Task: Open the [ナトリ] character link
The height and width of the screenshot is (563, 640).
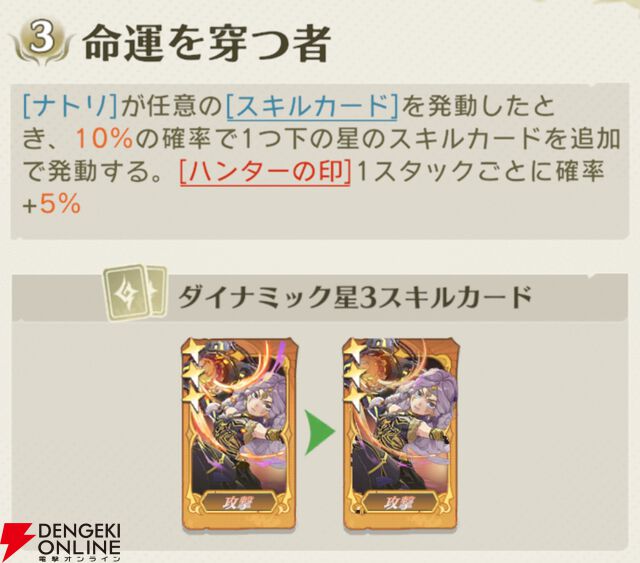Action: (x=70, y=106)
